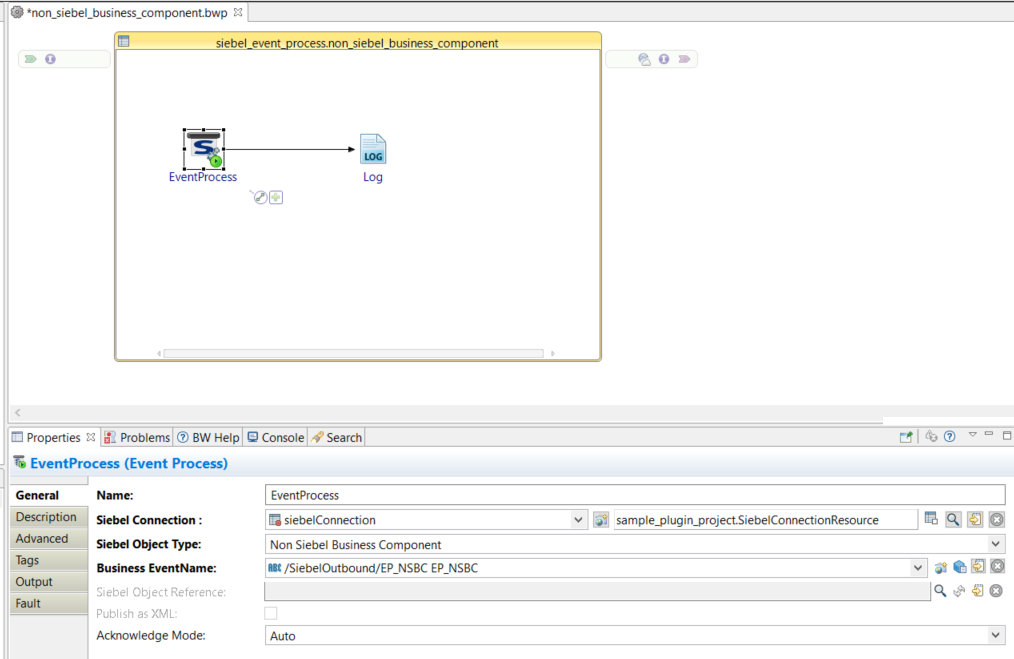
Task: Click the process table icon in yellow header
Action: (124, 41)
